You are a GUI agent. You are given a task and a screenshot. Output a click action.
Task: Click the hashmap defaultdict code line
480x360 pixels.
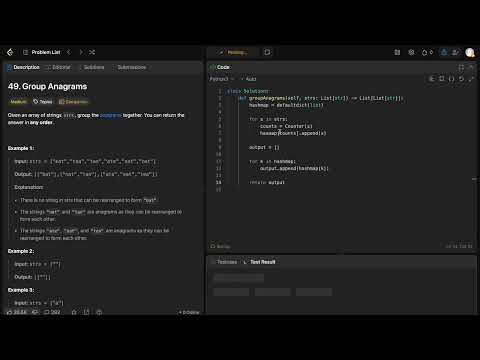(286, 105)
